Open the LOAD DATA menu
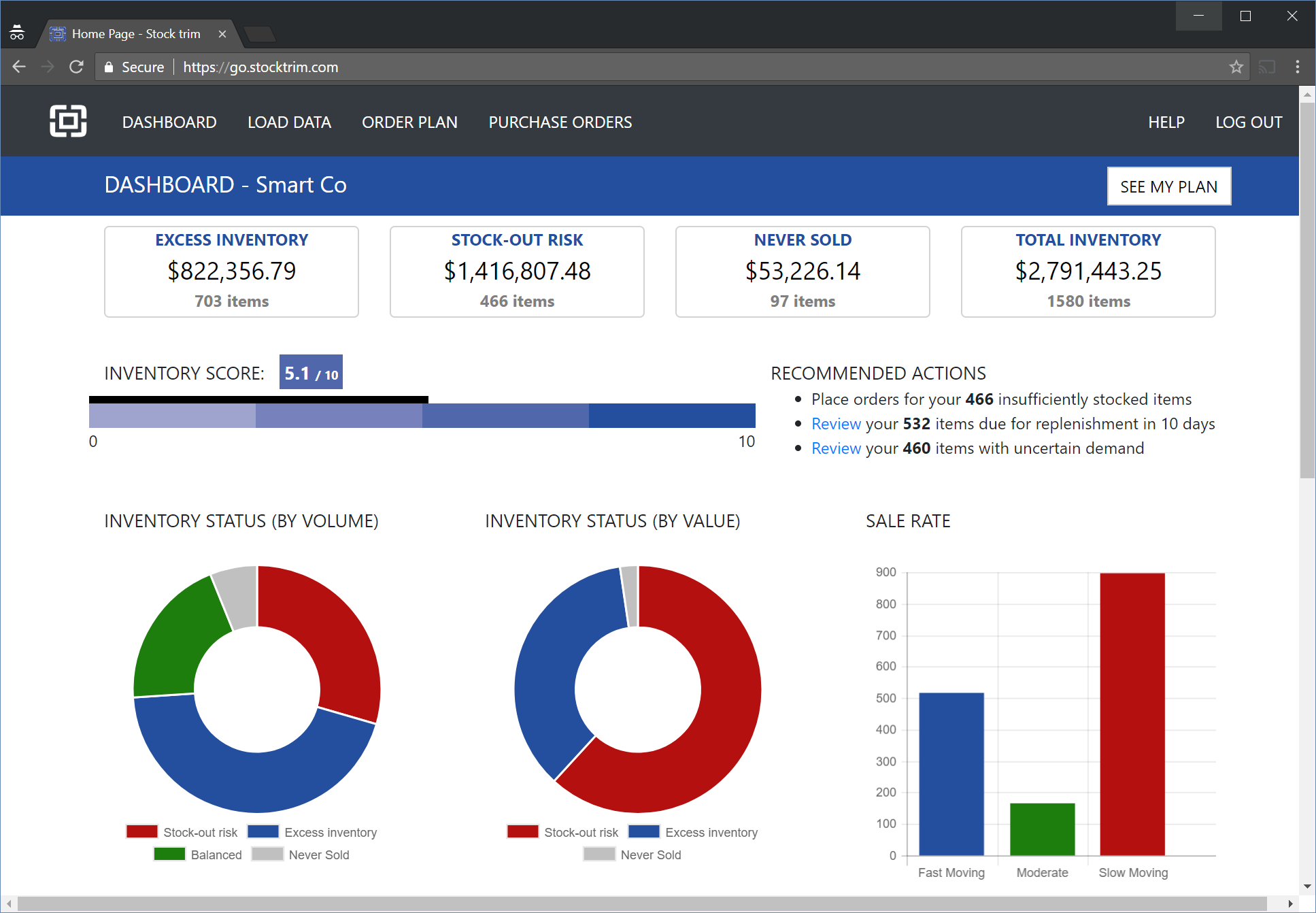 pos(289,122)
